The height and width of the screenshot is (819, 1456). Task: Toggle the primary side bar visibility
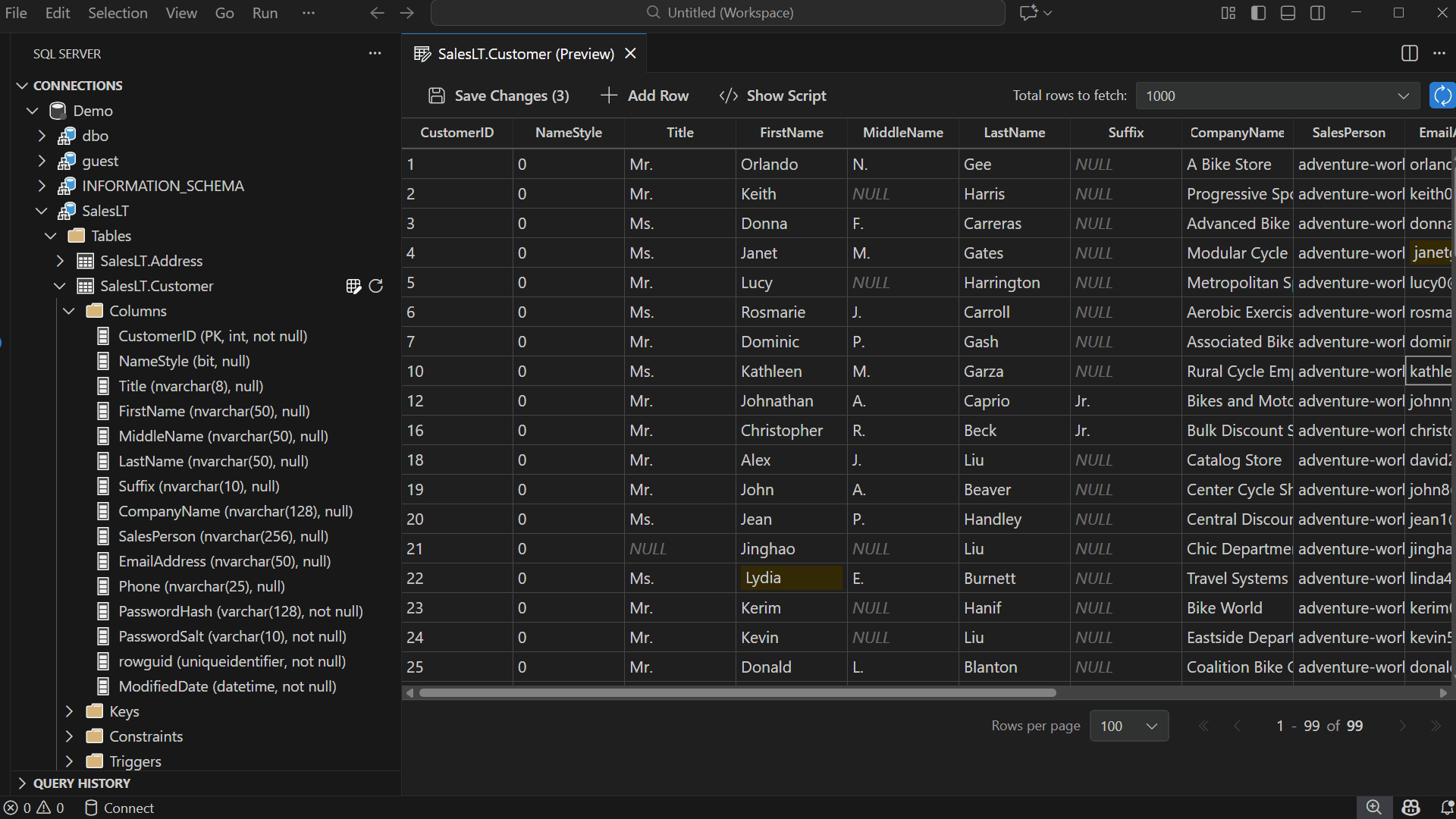click(1258, 13)
